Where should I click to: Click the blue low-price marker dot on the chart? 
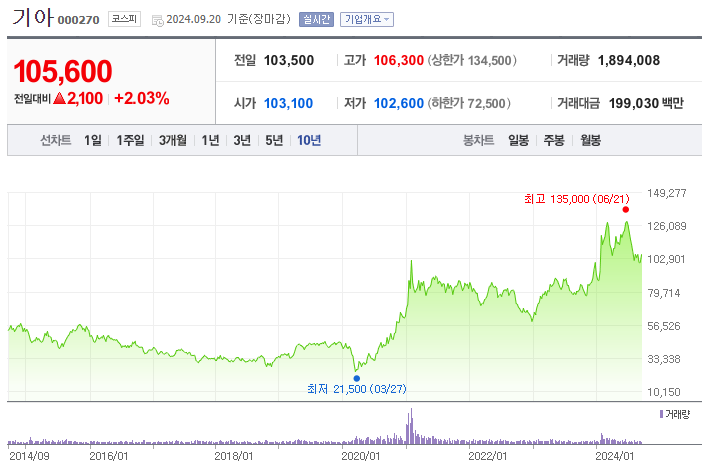tap(356, 378)
